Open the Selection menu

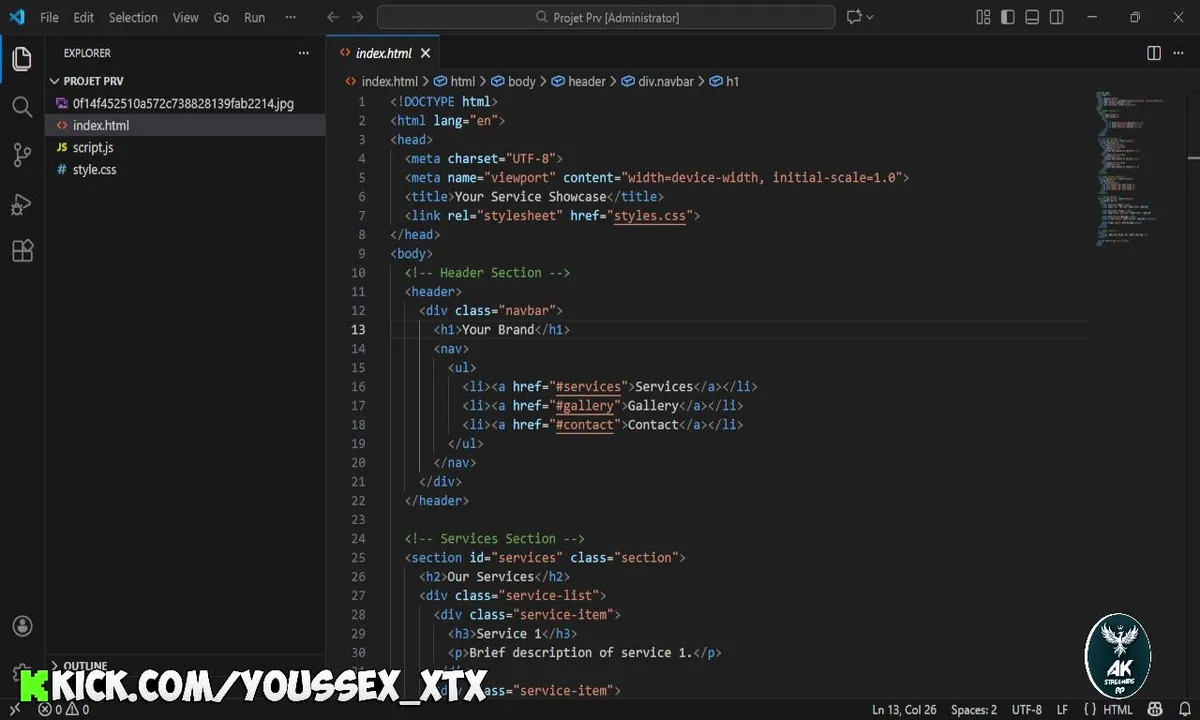[133, 17]
